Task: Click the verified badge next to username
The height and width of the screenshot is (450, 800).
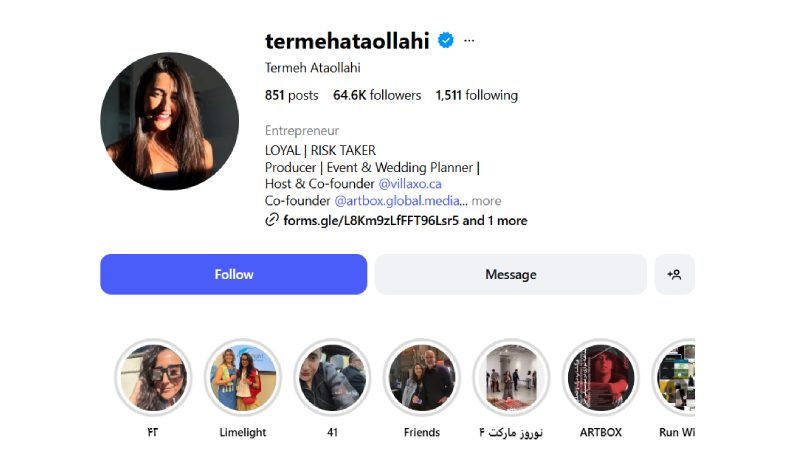Action: [446, 41]
